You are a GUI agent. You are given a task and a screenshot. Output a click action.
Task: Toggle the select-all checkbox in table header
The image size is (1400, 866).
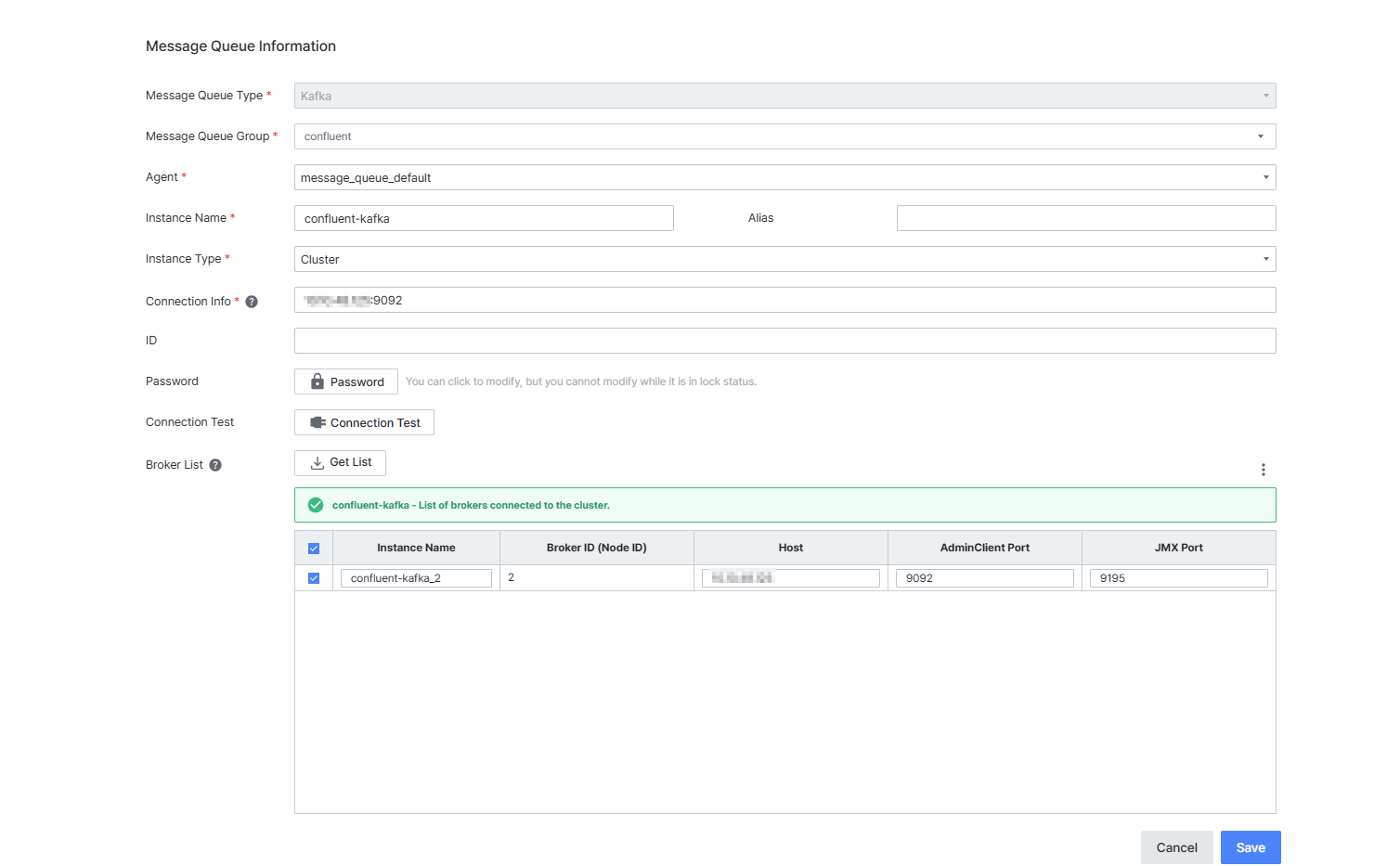(314, 549)
